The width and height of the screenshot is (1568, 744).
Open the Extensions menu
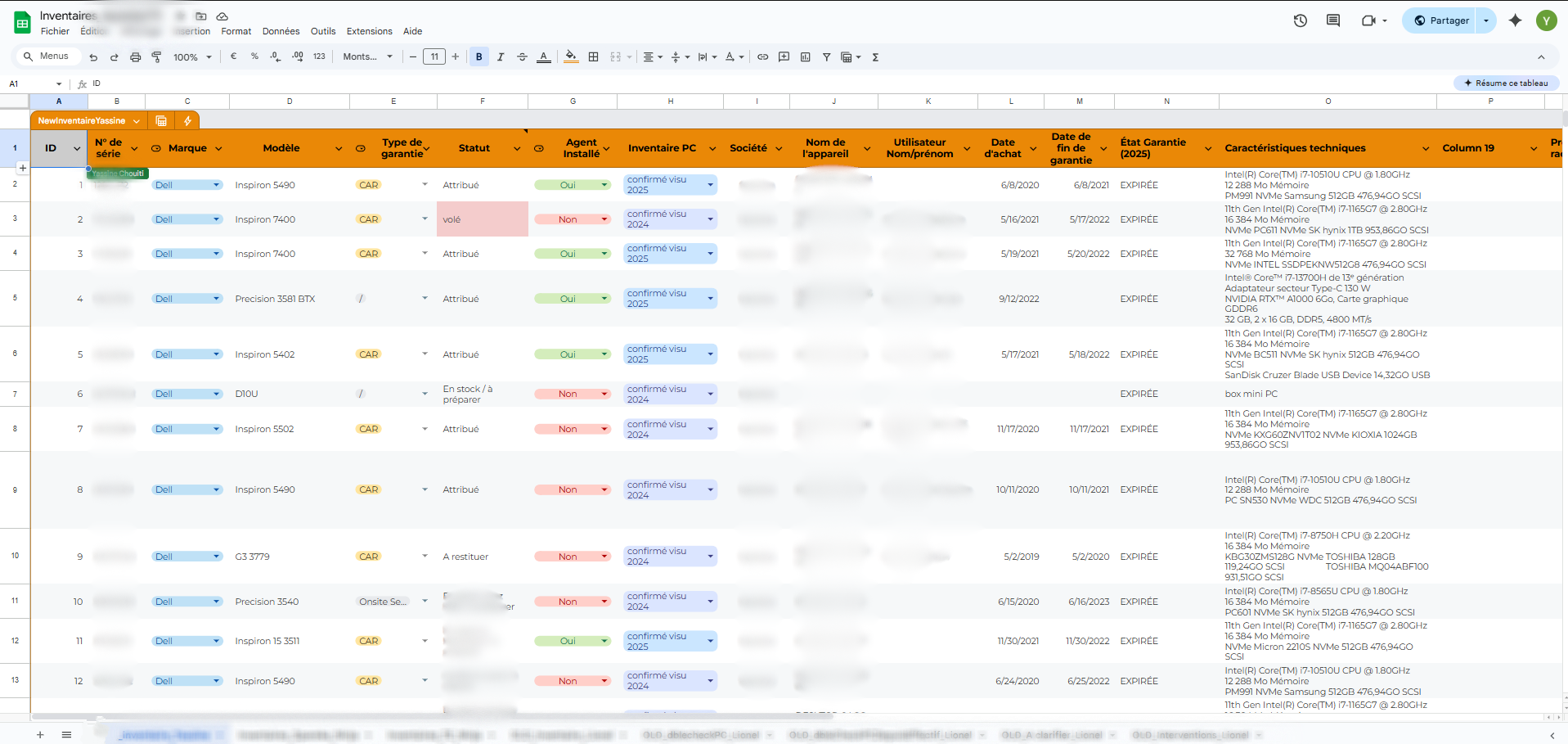pos(369,31)
